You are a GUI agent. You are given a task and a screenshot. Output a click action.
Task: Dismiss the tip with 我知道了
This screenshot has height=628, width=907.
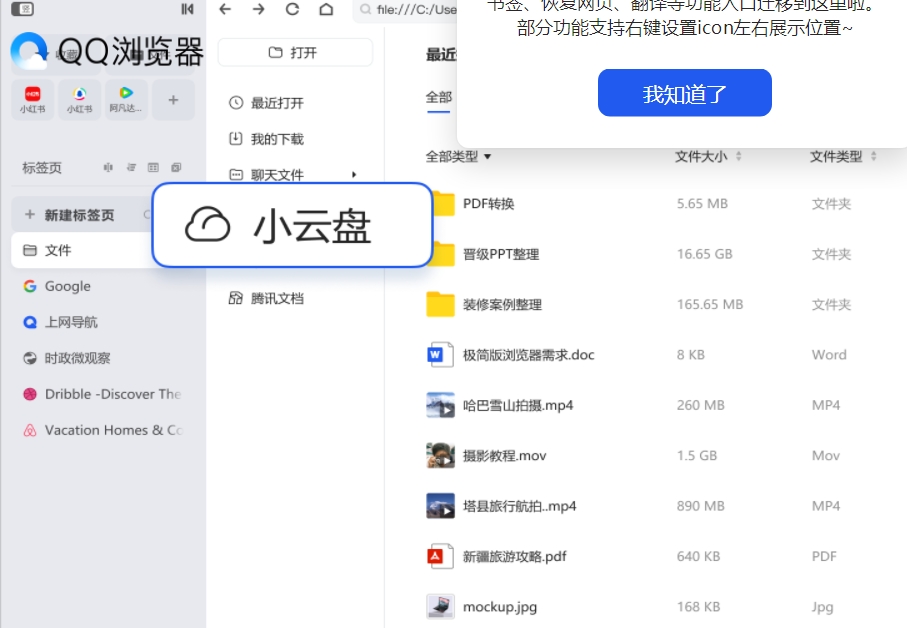[684, 93]
